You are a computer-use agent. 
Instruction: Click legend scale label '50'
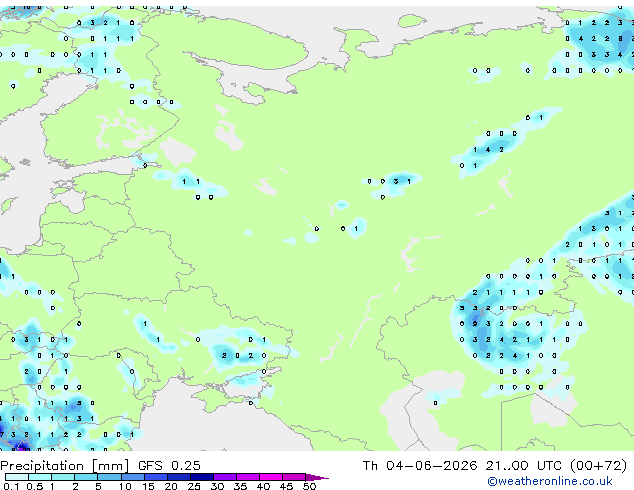tap(309, 486)
